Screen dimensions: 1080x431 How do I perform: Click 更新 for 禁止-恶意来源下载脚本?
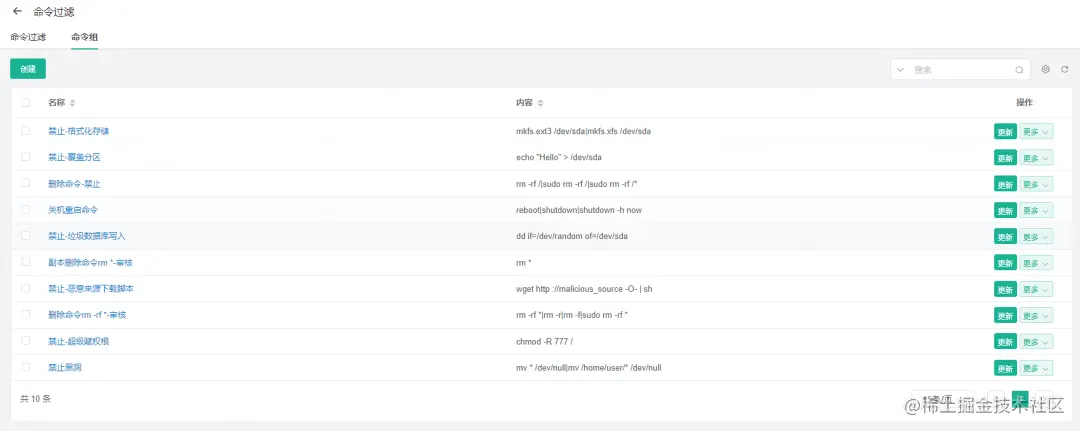pos(1005,288)
